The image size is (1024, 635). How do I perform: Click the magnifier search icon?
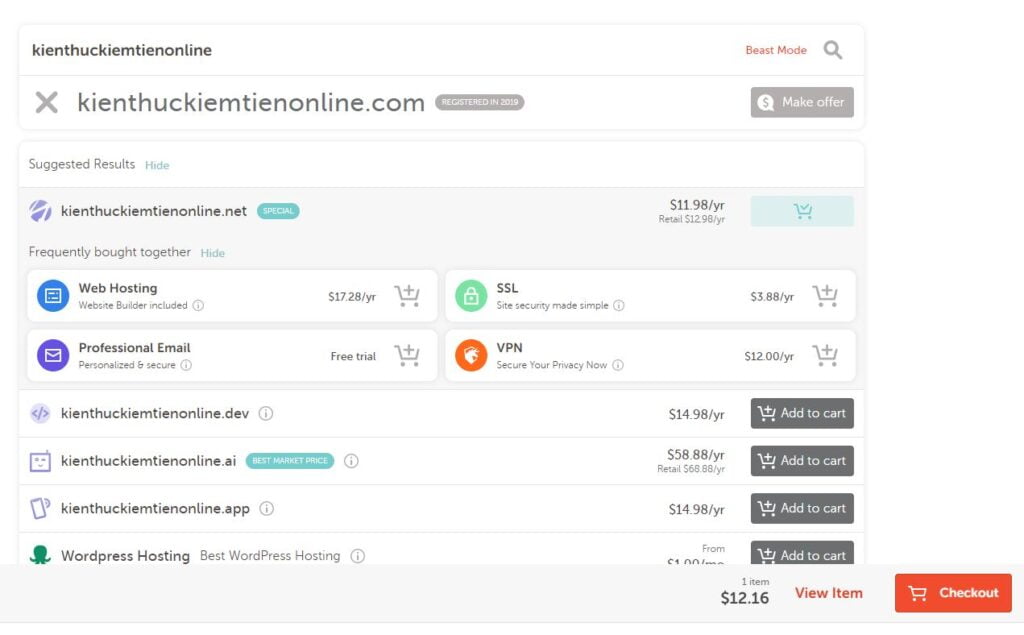(x=833, y=50)
